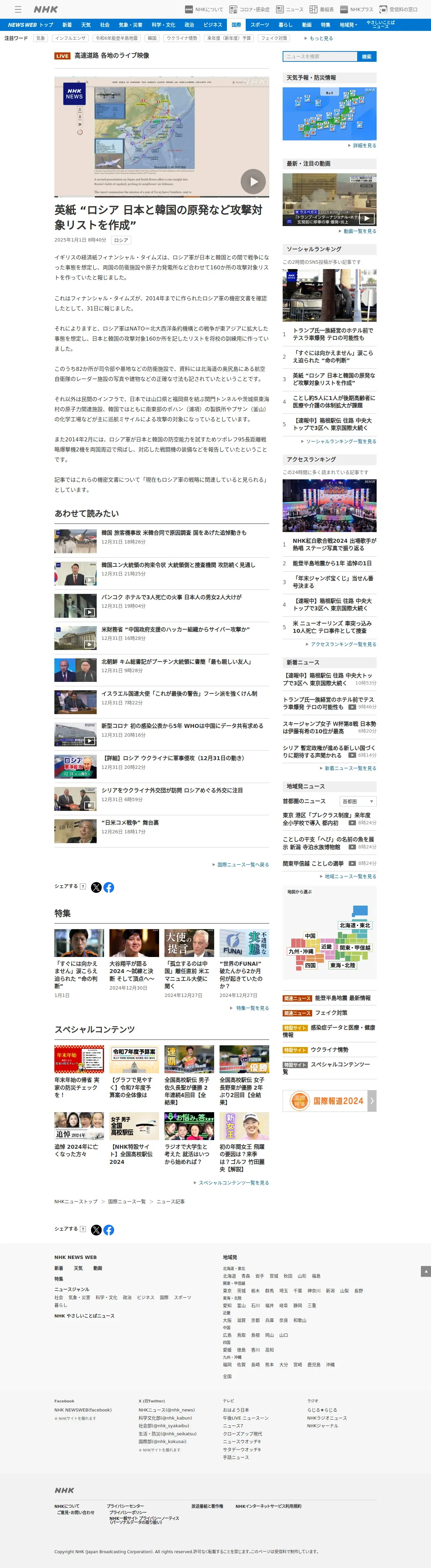Open 国際ニュース一覧へ戻る link
Image resolution: width=431 pixels, height=1568 pixels.
[x=243, y=864]
